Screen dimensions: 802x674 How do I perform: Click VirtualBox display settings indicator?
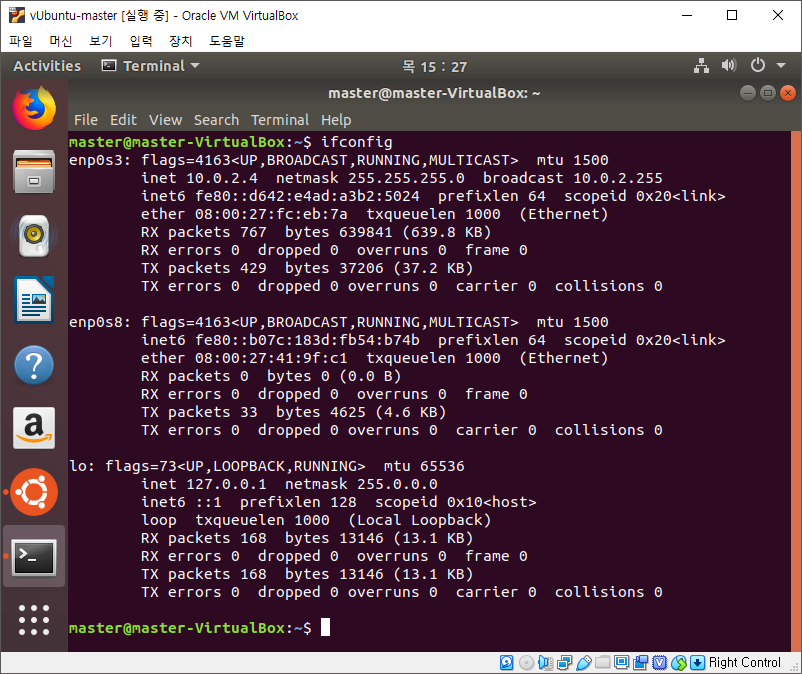621,663
